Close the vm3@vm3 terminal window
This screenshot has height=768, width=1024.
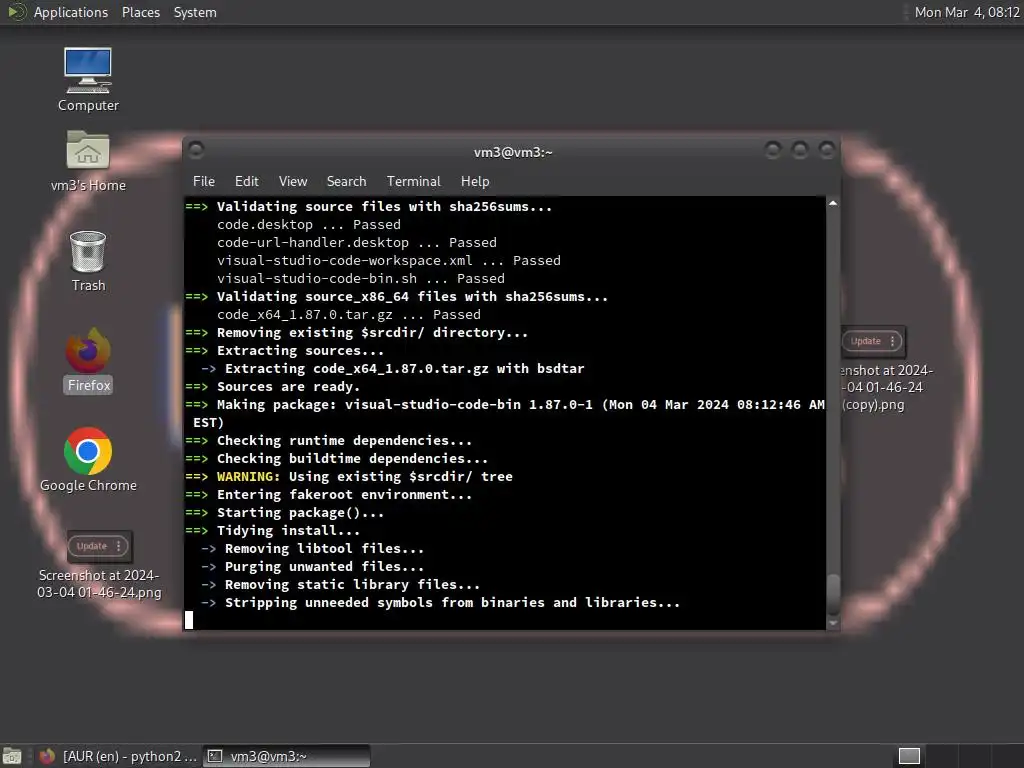[827, 151]
